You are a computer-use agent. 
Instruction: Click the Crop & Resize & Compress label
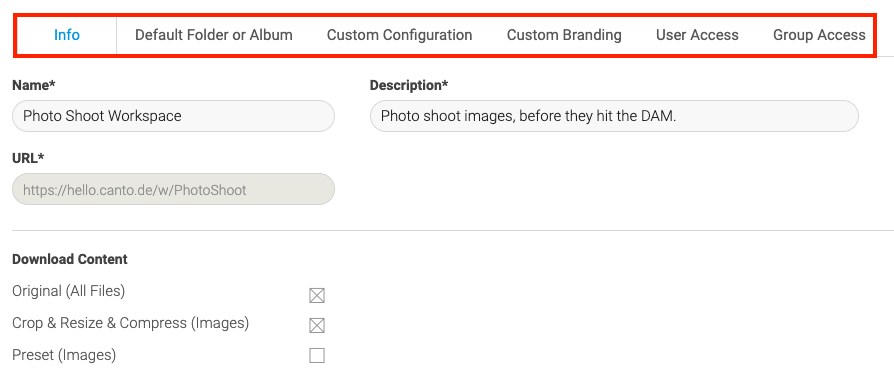[131, 324]
